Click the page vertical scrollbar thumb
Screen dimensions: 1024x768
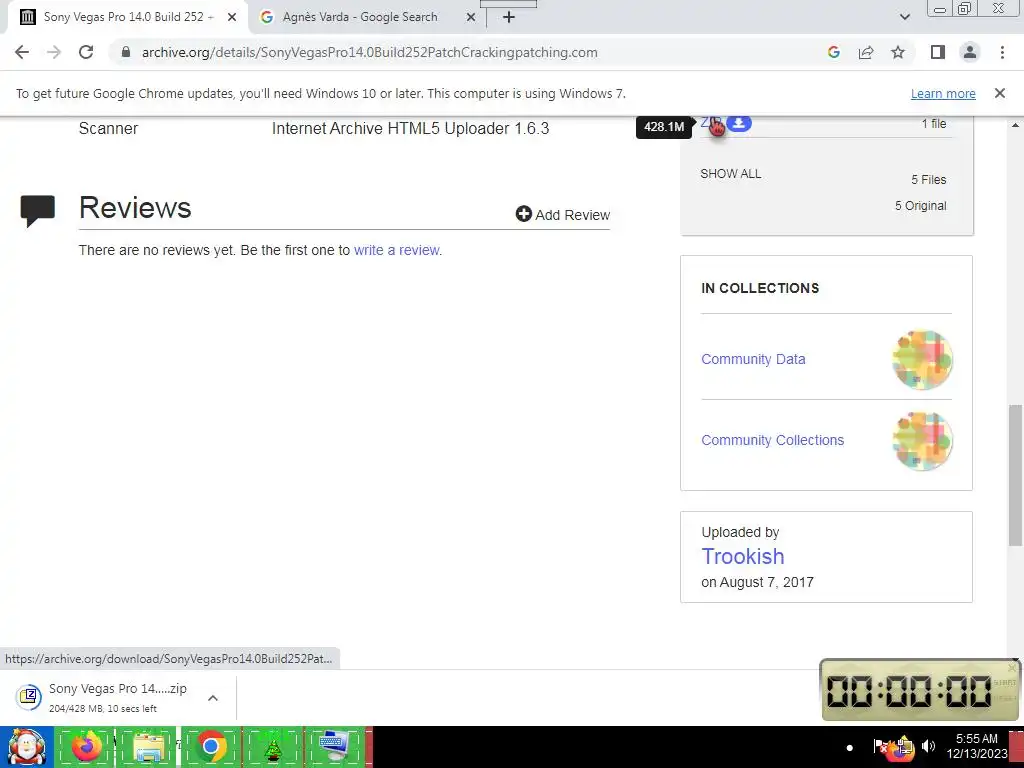click(1016, 475)
